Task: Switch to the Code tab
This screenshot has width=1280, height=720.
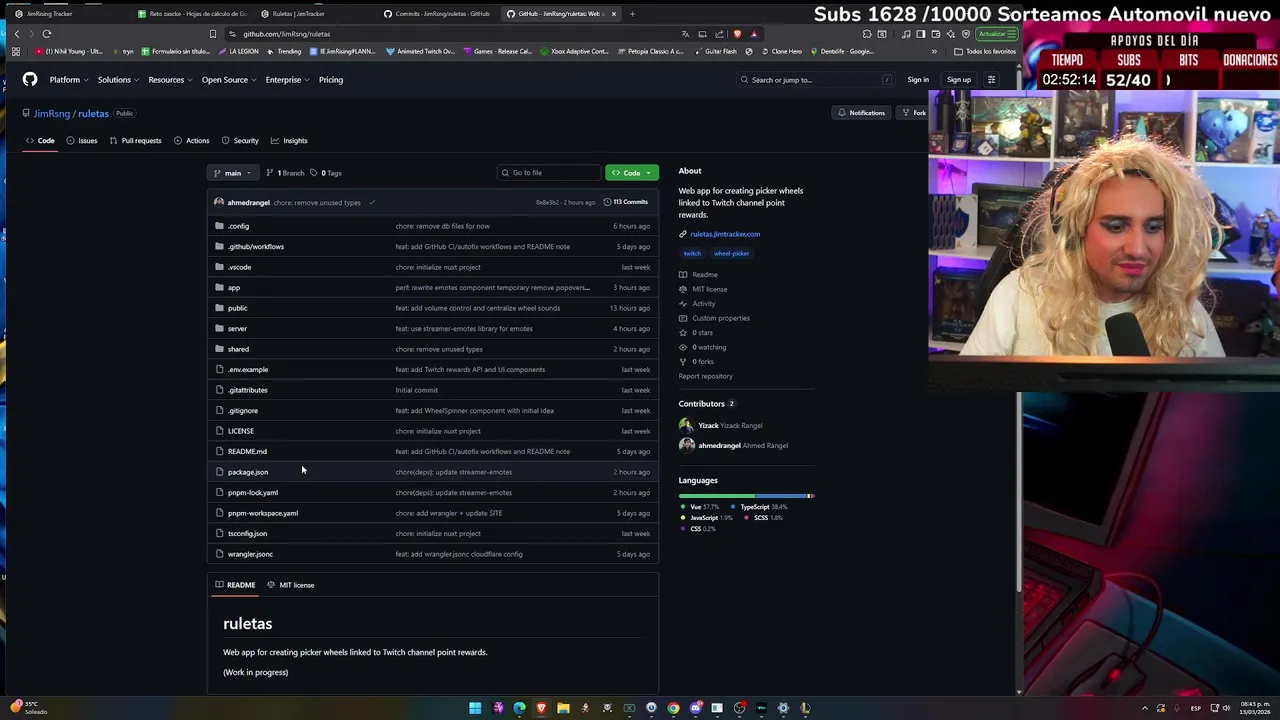Action: (40, 140)
